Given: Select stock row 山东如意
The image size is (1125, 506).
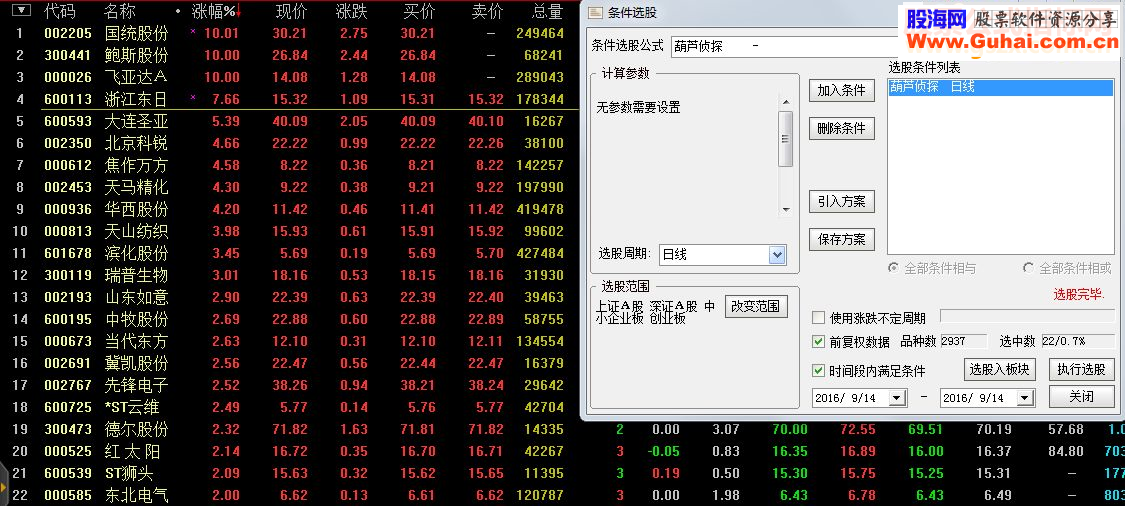Looking at the screenshot, I should tap(289, 297).
